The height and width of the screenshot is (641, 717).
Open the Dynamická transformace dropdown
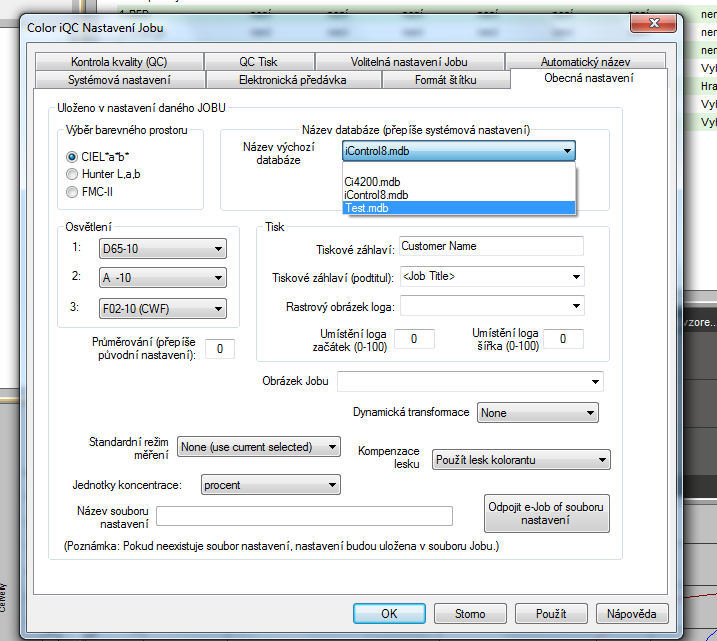click(538, 413)
